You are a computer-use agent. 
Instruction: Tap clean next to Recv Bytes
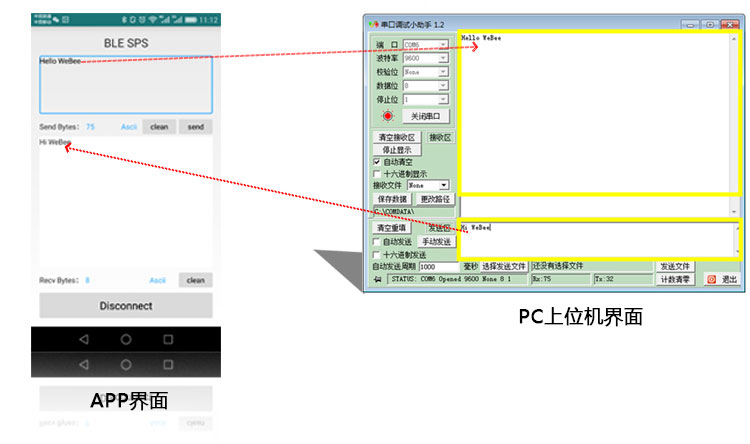pos(196,280)
